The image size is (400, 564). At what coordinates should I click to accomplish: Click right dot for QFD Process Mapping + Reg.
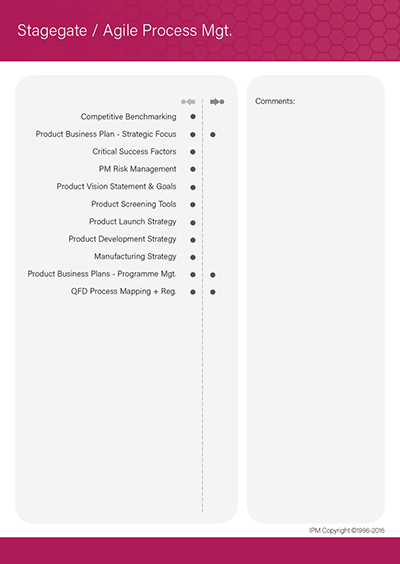pyautogui.click(x=213, y=292)
